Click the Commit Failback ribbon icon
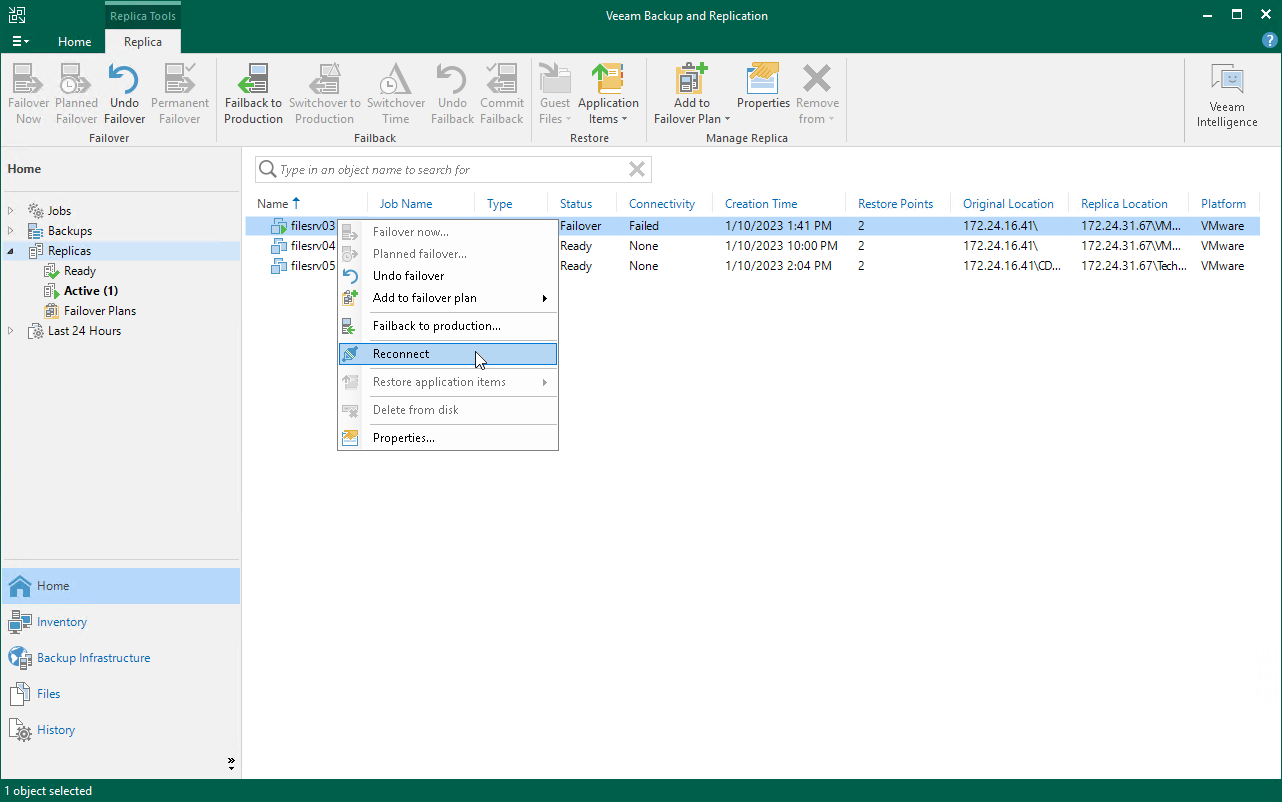 pos(502,95)
